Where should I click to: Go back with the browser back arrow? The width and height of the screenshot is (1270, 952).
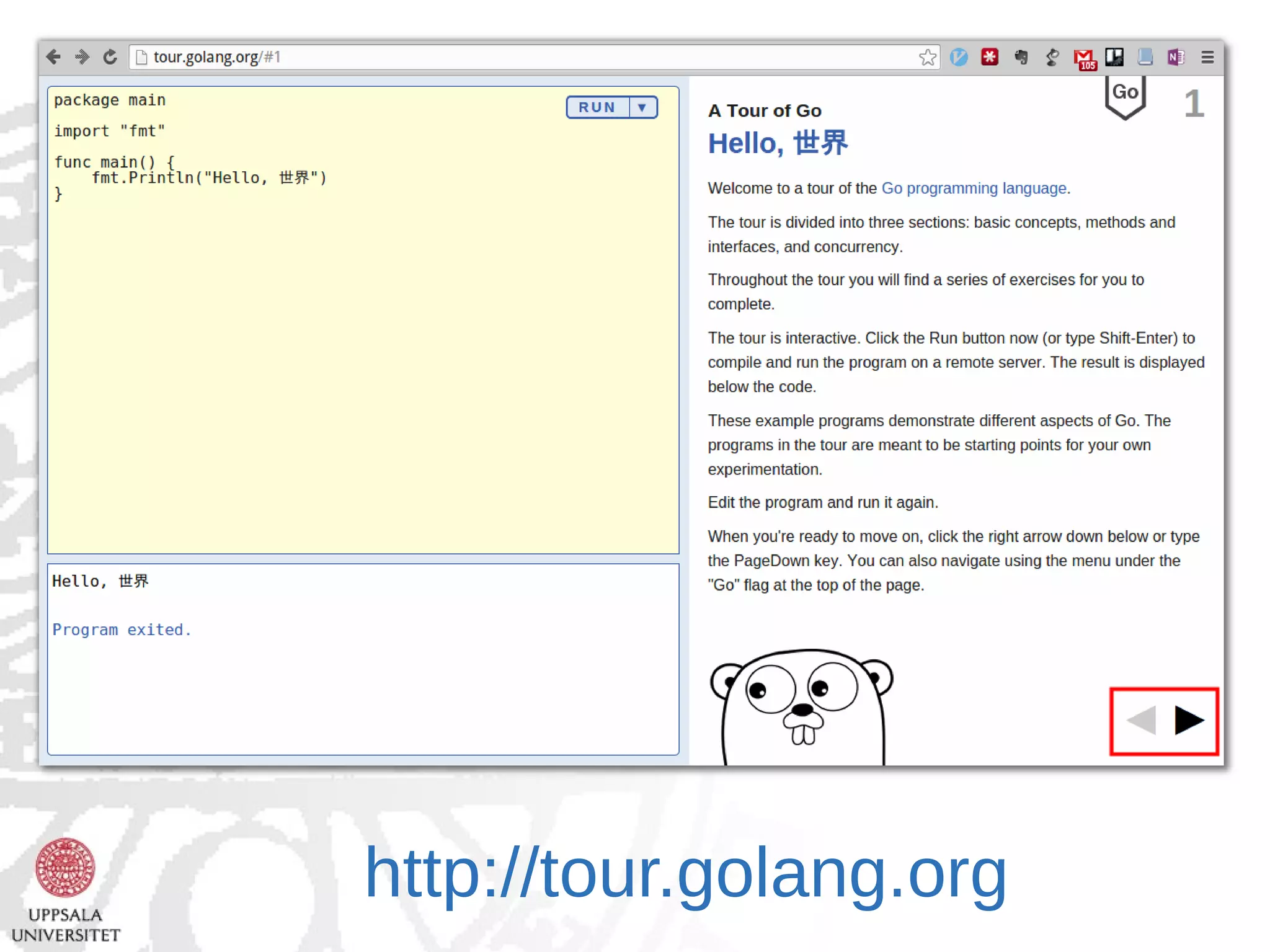point(54,57)
